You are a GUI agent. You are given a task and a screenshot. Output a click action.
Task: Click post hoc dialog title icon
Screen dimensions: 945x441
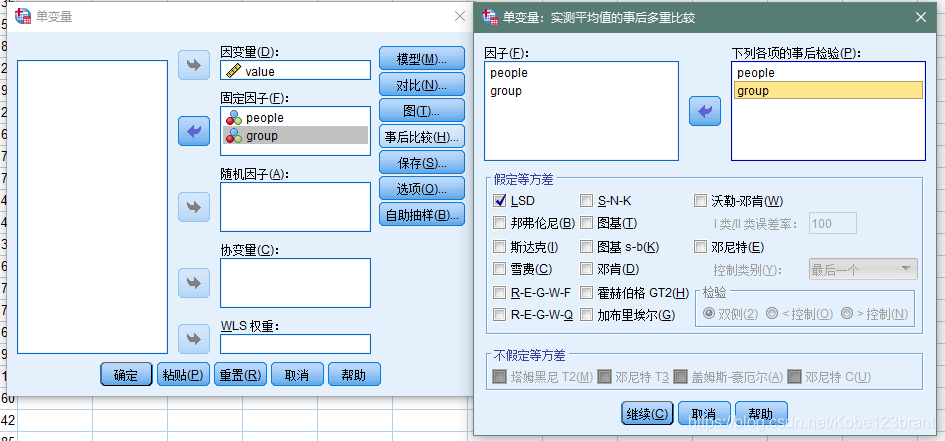491,17
